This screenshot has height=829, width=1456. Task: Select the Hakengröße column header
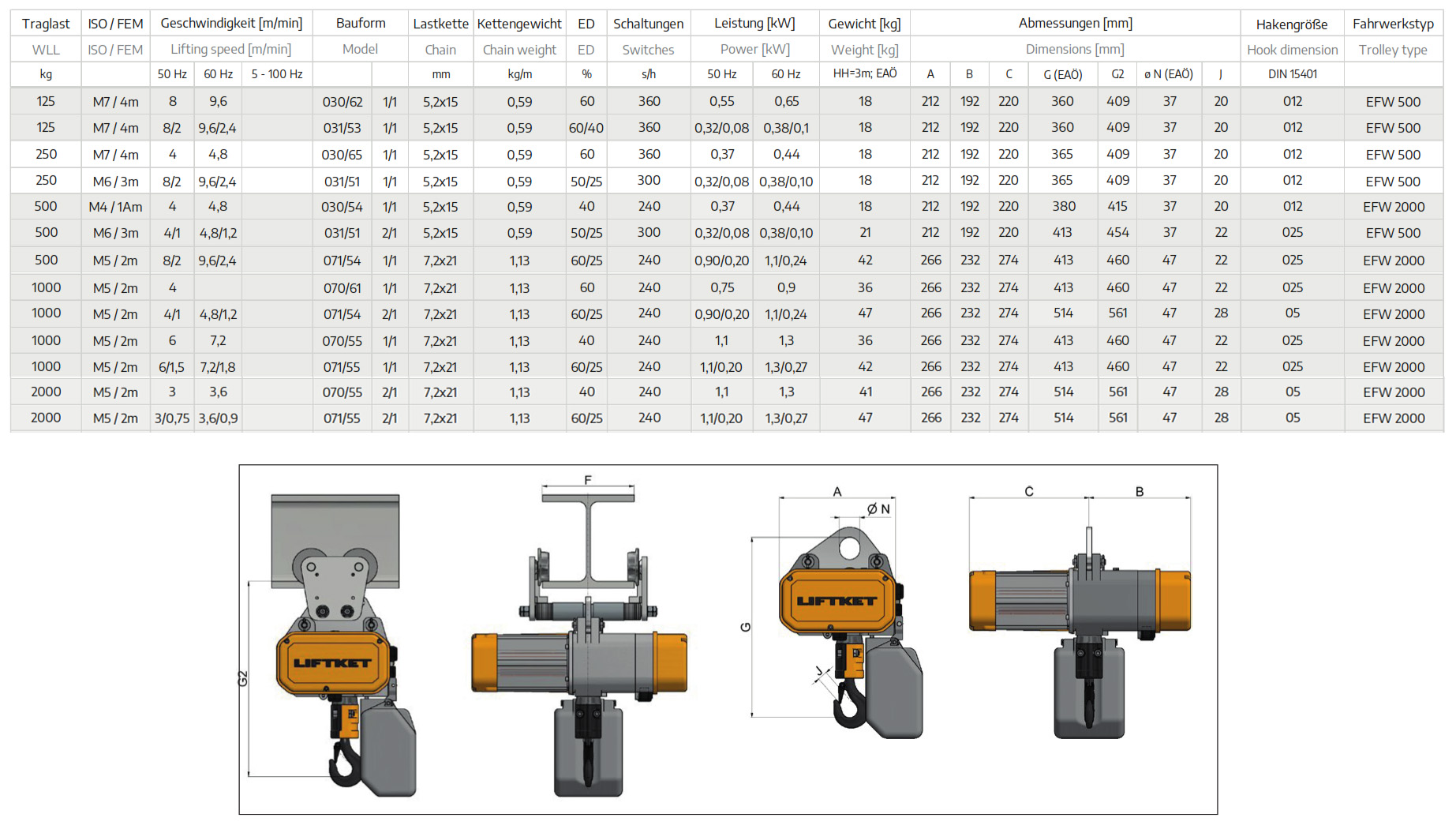(1292, 24)
